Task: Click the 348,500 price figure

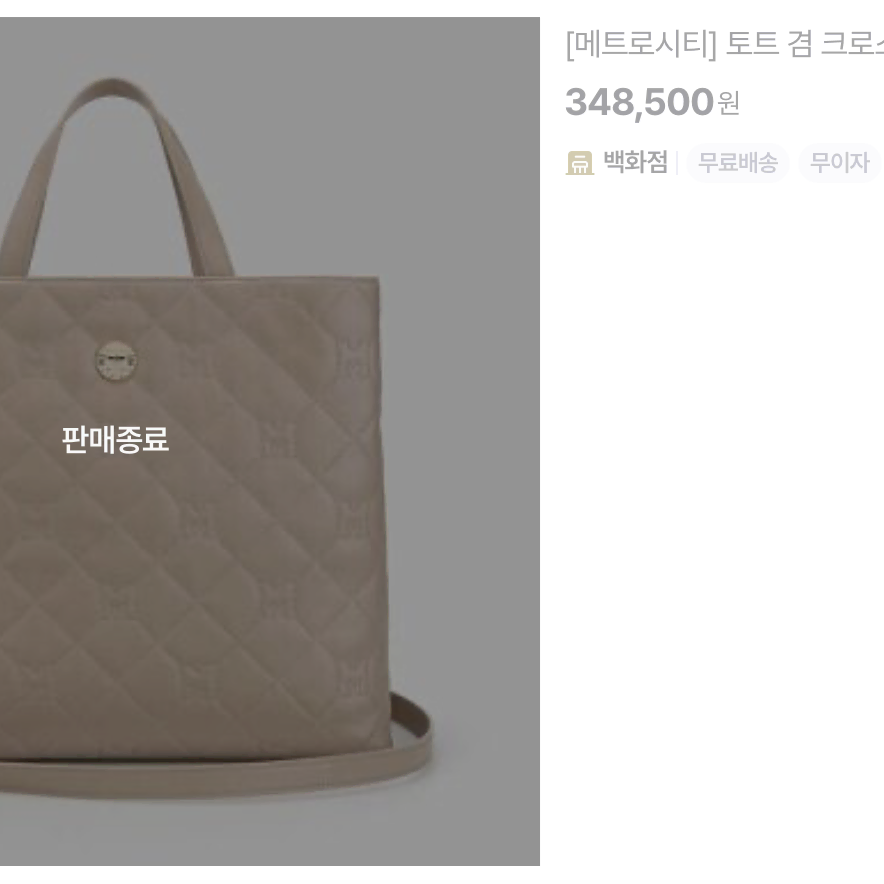Action: pyautogui.click(x=639, y=102)
